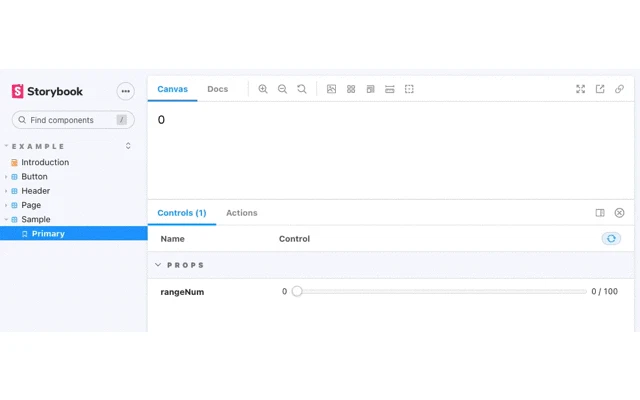This screenshot has width=640, height=400.
Task: Expand the Page component arrow
Action: pyautogui.click(x=6, y=205)
